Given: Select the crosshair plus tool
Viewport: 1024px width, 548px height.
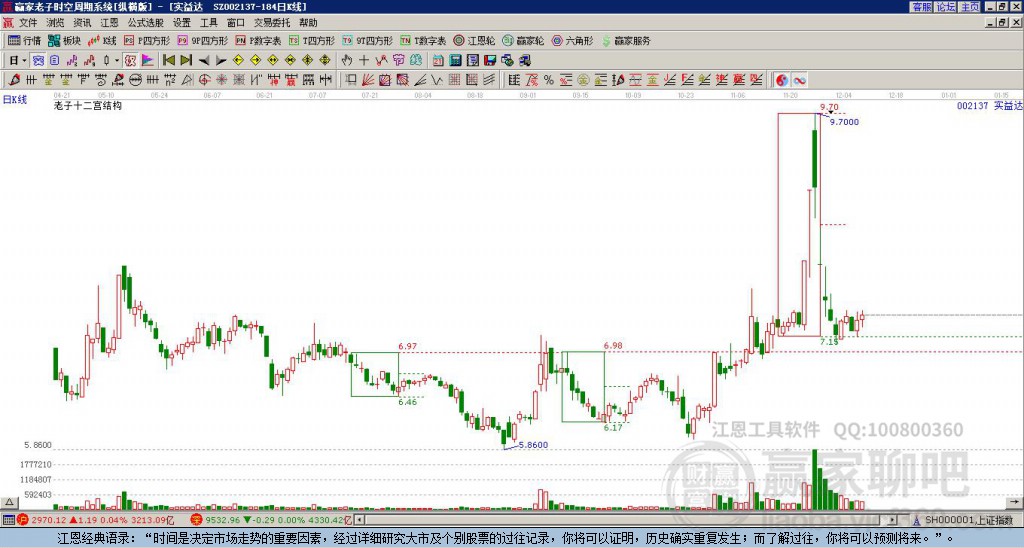Looking at the screenshot, I should (364, 61).
